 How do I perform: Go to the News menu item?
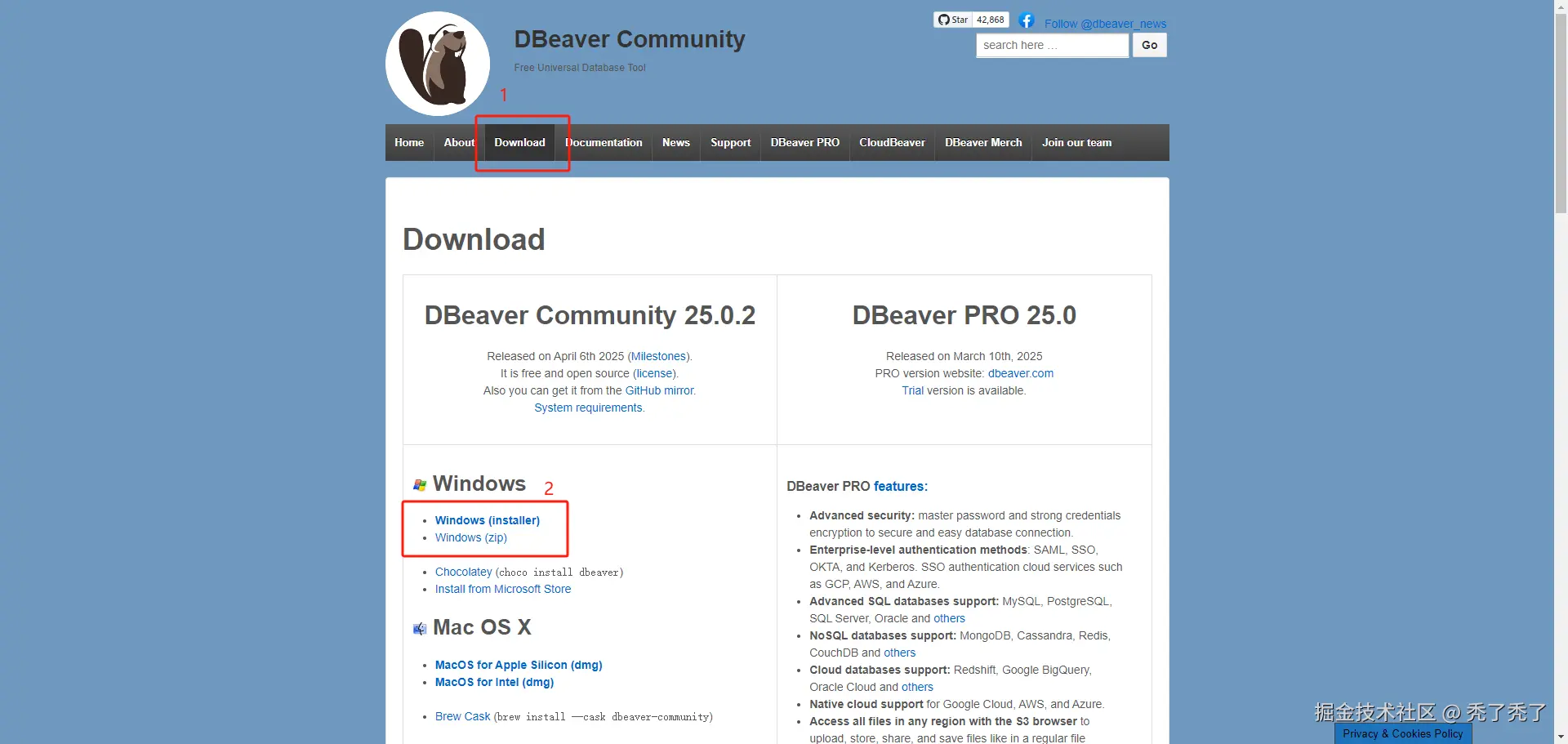click(x=676, y=142)
